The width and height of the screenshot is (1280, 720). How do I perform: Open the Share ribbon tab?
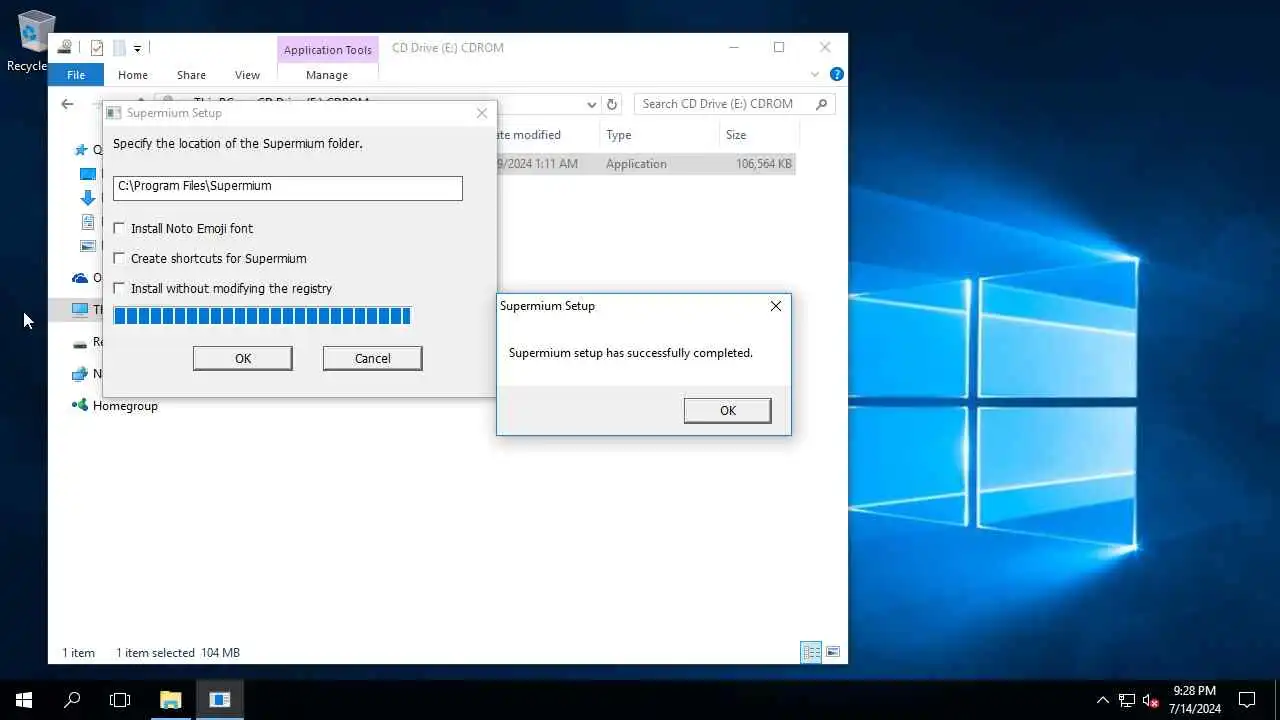click(191, 75)
